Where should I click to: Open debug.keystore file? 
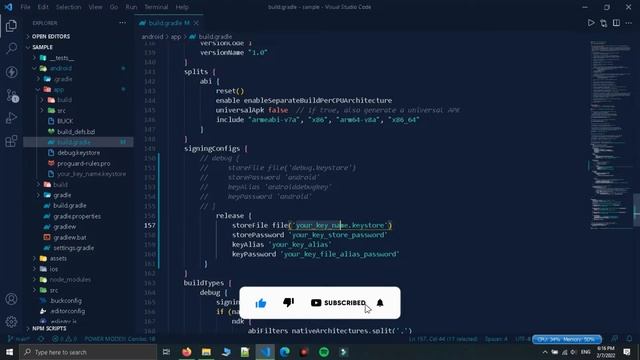[78, 153]
